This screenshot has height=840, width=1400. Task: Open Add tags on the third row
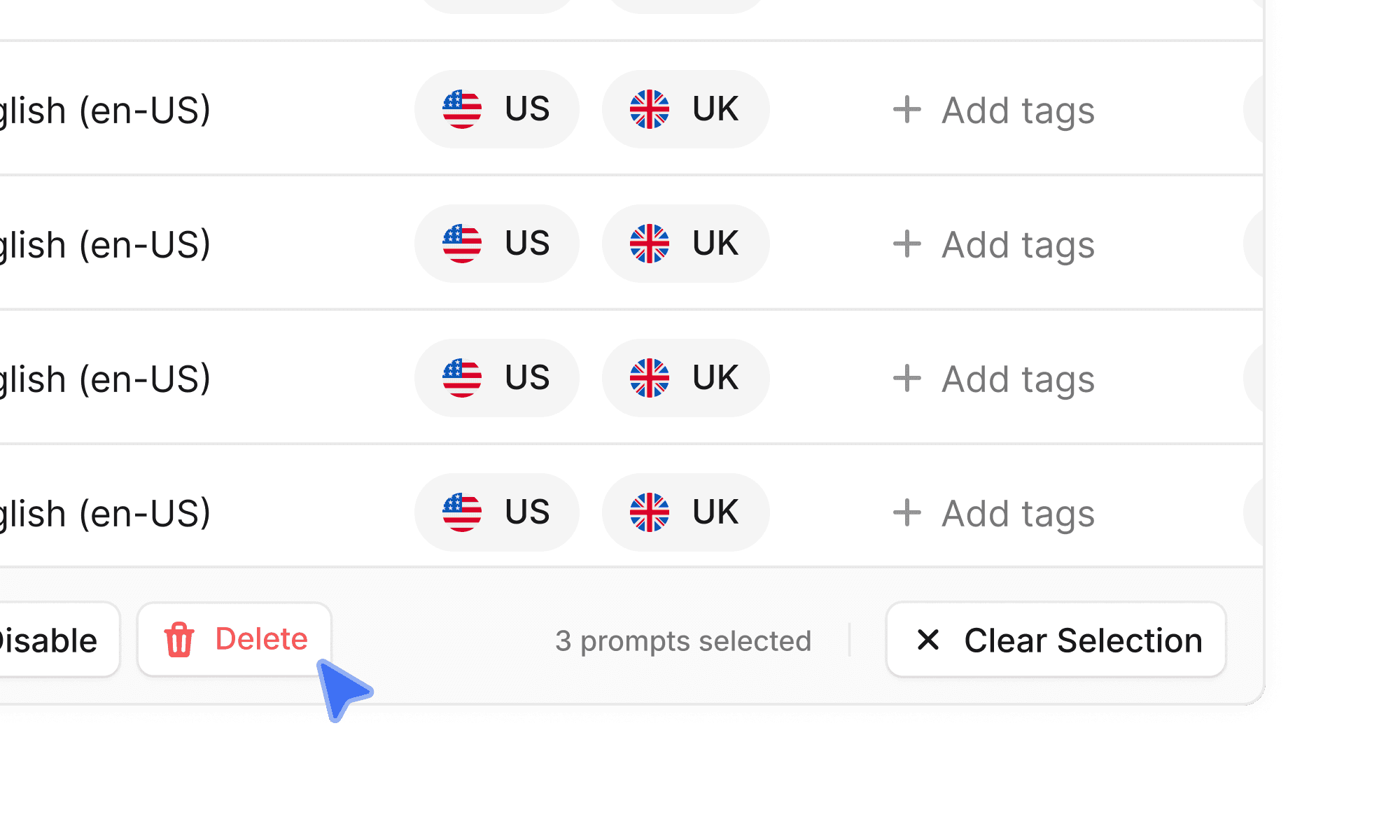coord(994,378)
